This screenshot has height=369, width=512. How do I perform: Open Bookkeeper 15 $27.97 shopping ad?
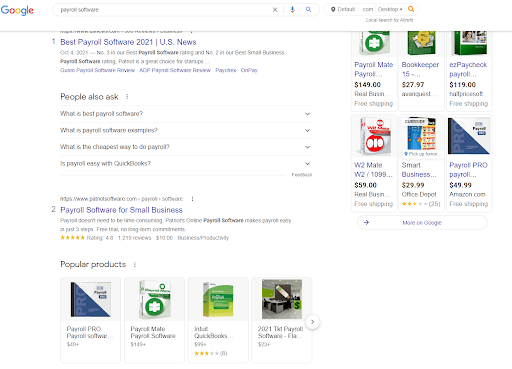click(x=421, y=70)
